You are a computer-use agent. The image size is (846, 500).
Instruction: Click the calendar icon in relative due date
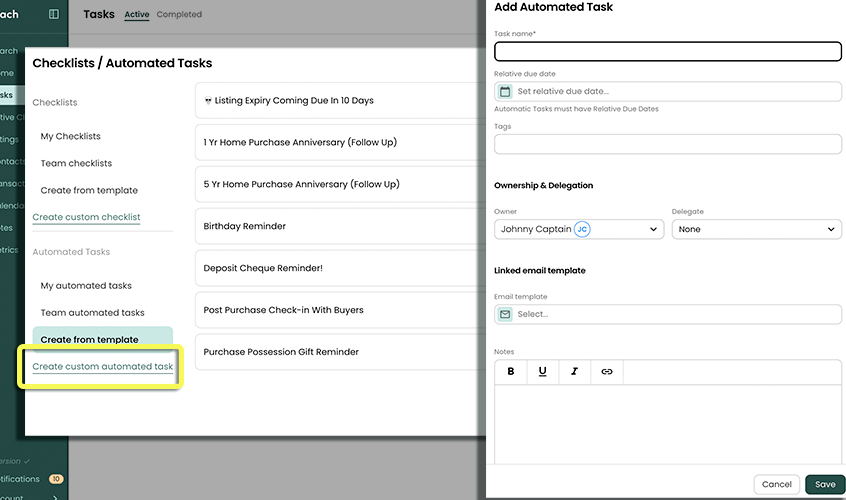tap(505, 91)
